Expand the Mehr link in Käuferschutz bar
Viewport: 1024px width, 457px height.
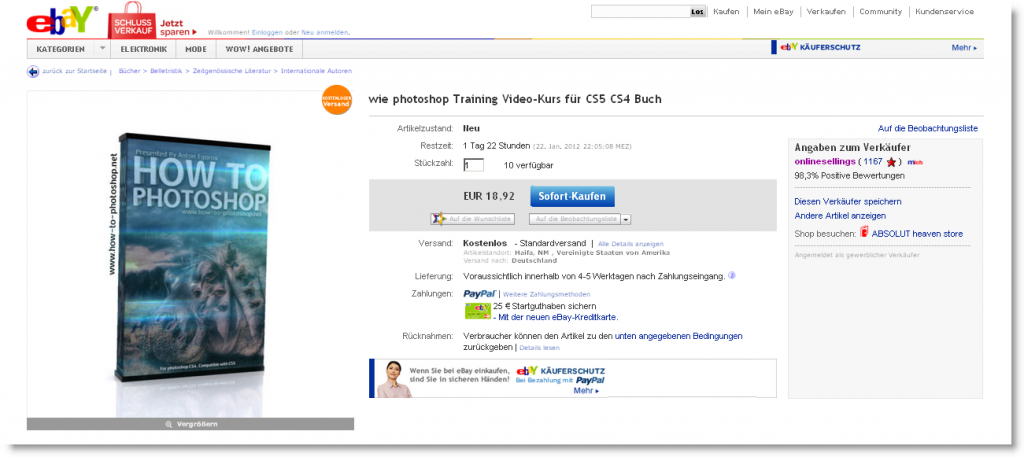(965, 48)
